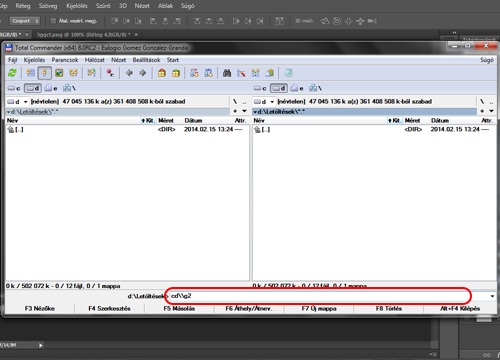Screen dimensions: 500x360
Task: Toggle pressed drive d button in left panel
Action: (33, 88)
